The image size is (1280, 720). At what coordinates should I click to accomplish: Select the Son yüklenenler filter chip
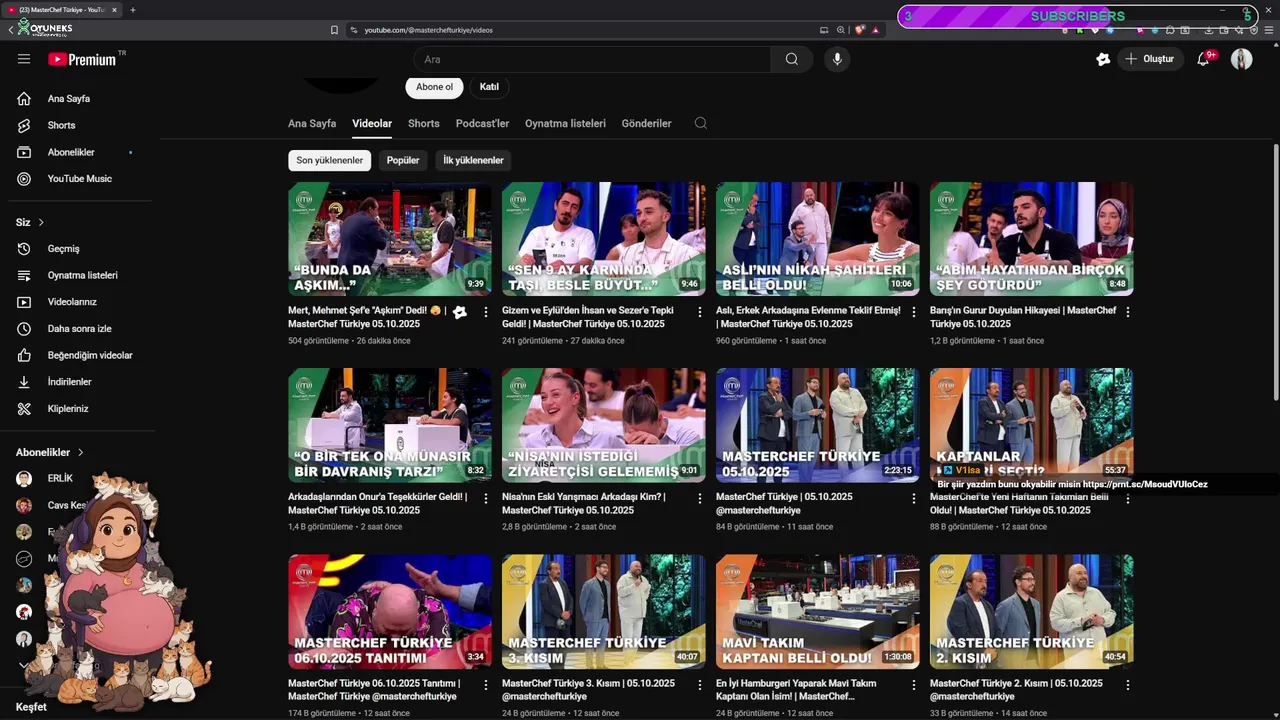[329, 160]
